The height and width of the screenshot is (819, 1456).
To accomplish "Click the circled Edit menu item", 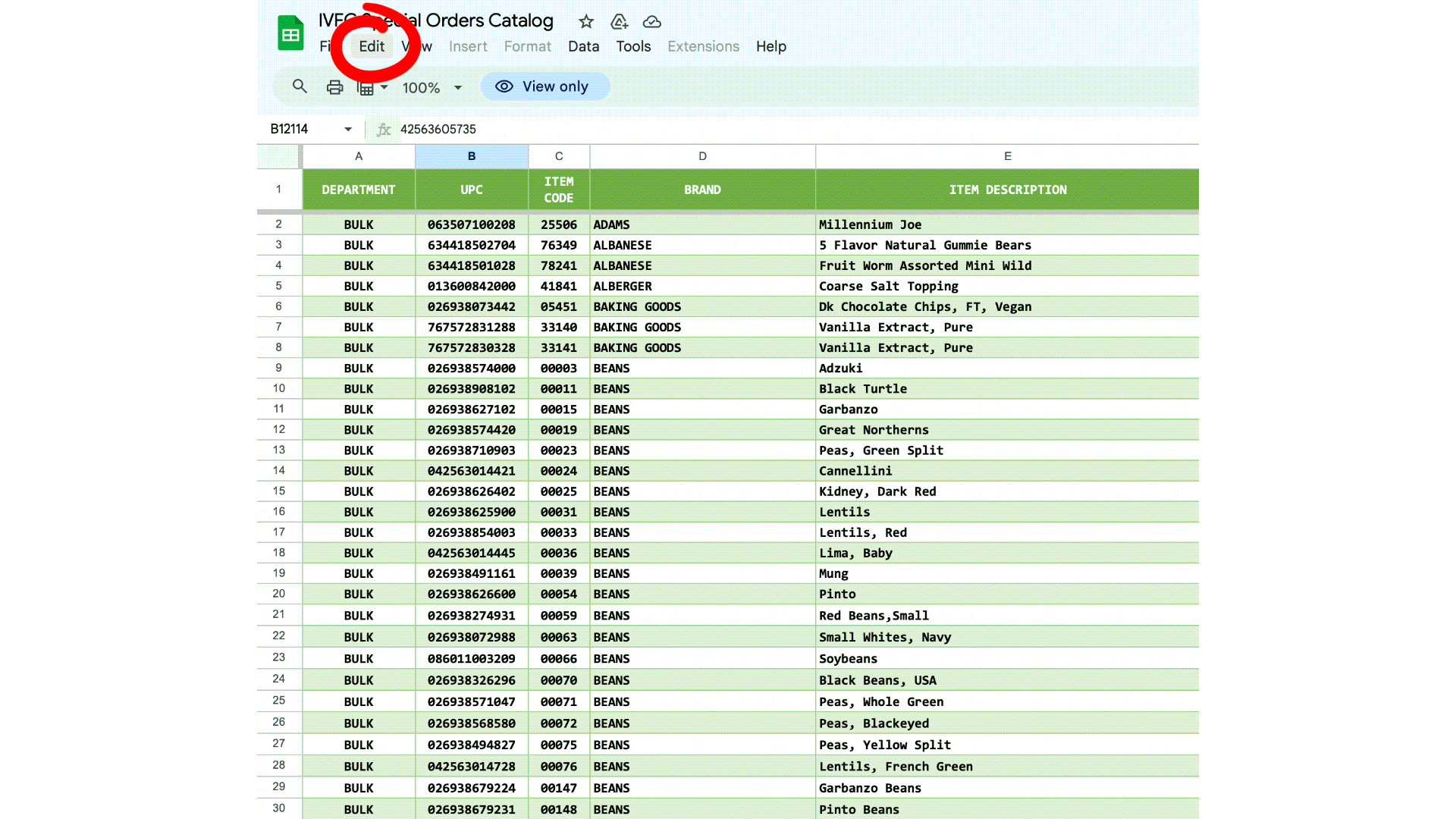I will (371, 46).
